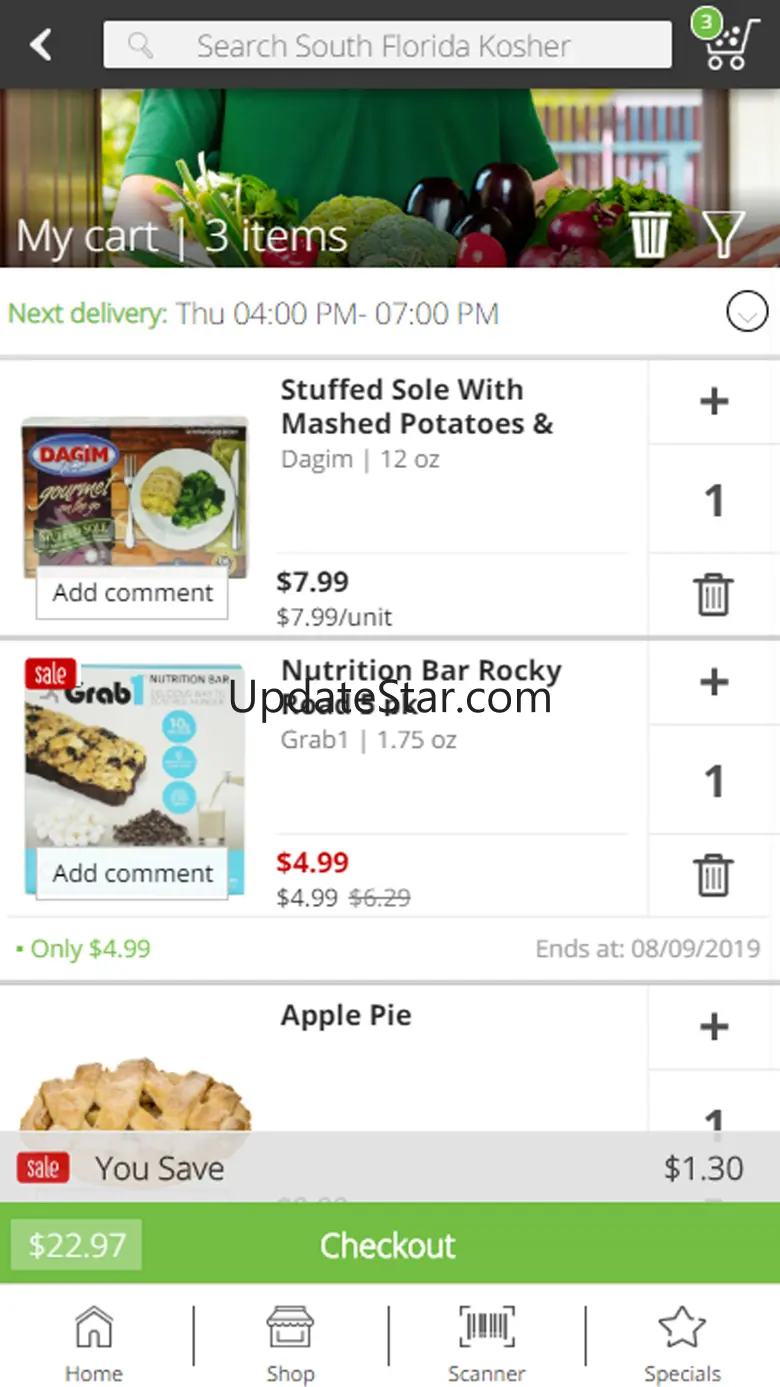Tap the filter funnel icon

coord(723,234)
